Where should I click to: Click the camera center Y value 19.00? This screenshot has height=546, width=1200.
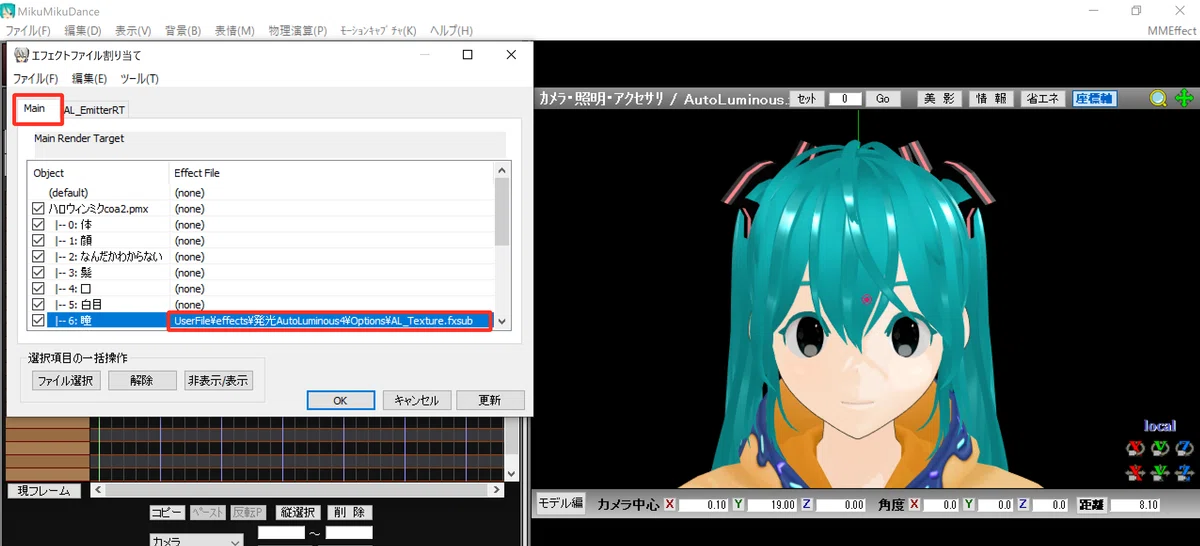tap(772, 505)
